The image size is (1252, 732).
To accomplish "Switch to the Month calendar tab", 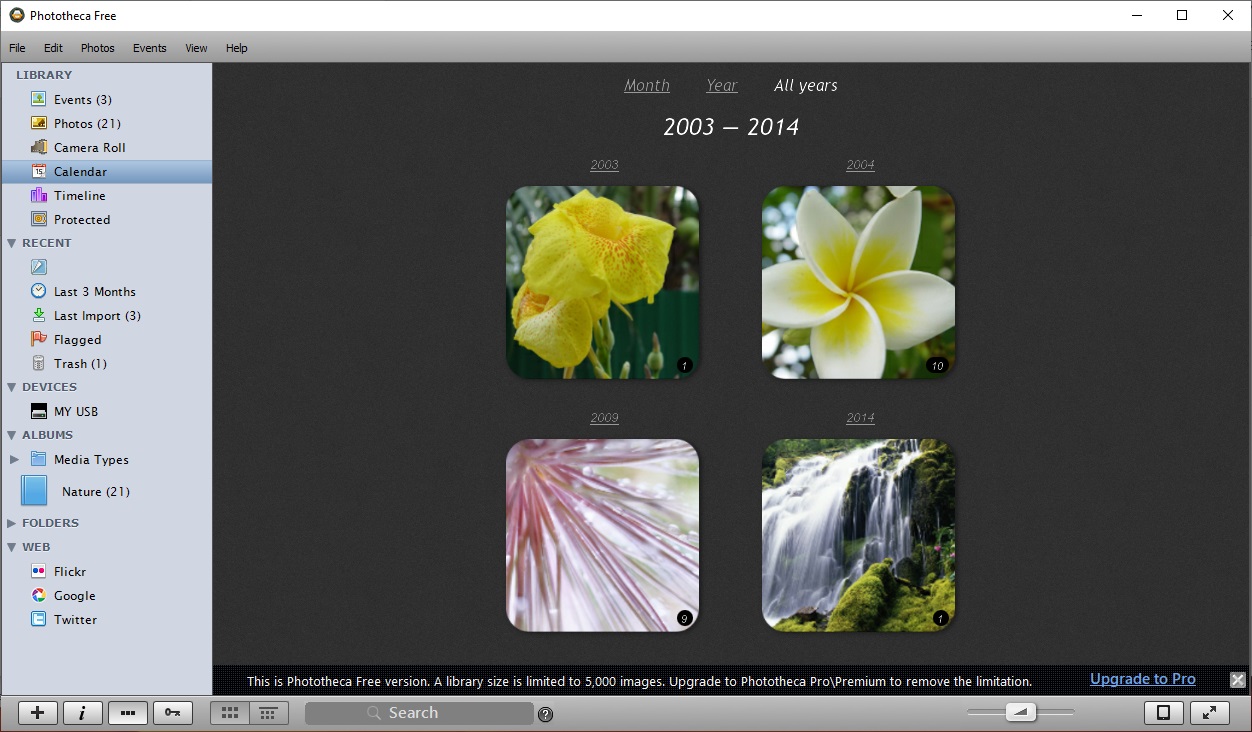I will click(x=646, y=85).
